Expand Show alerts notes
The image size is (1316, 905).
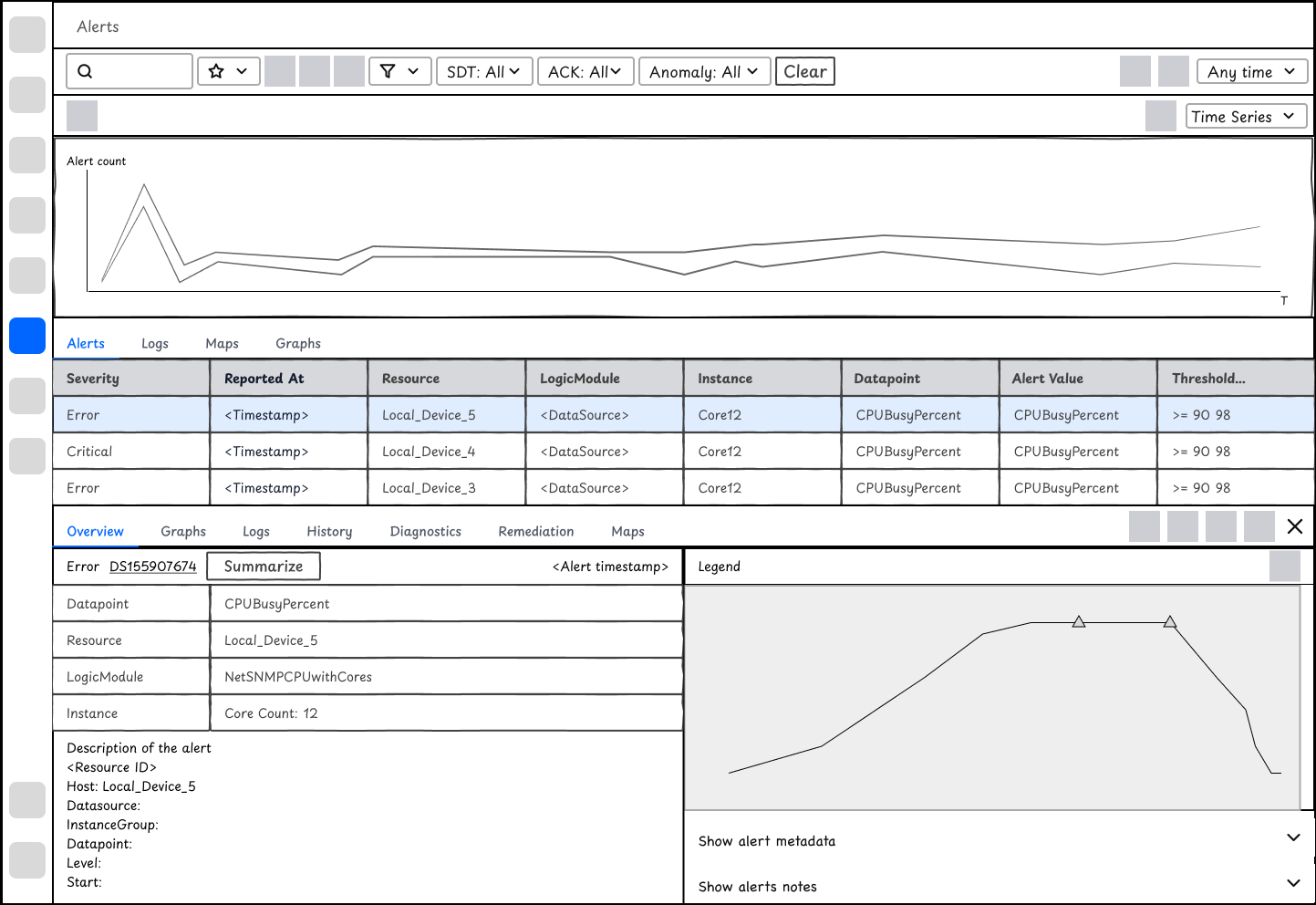click(x=1000, y=886)
